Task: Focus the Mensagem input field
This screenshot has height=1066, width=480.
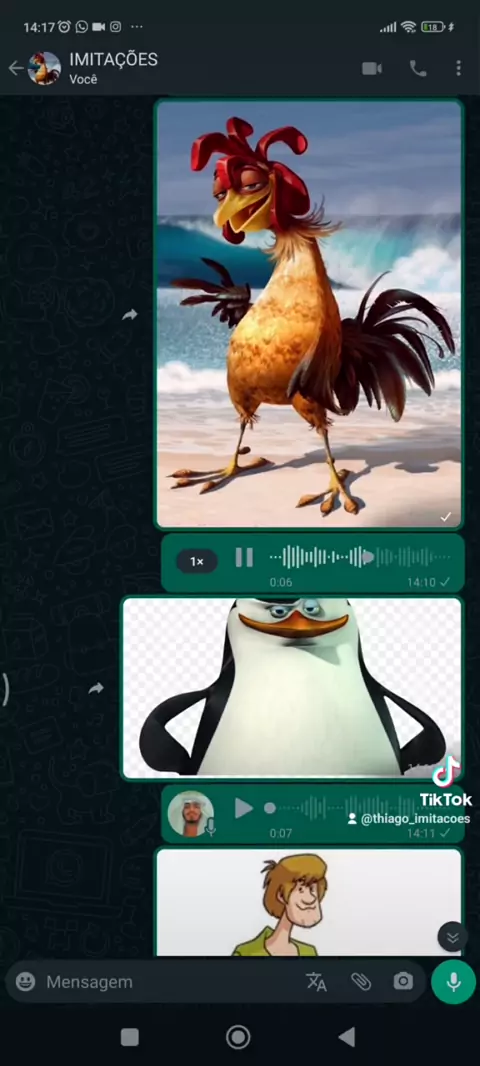Action: click(x=170, y=982)
